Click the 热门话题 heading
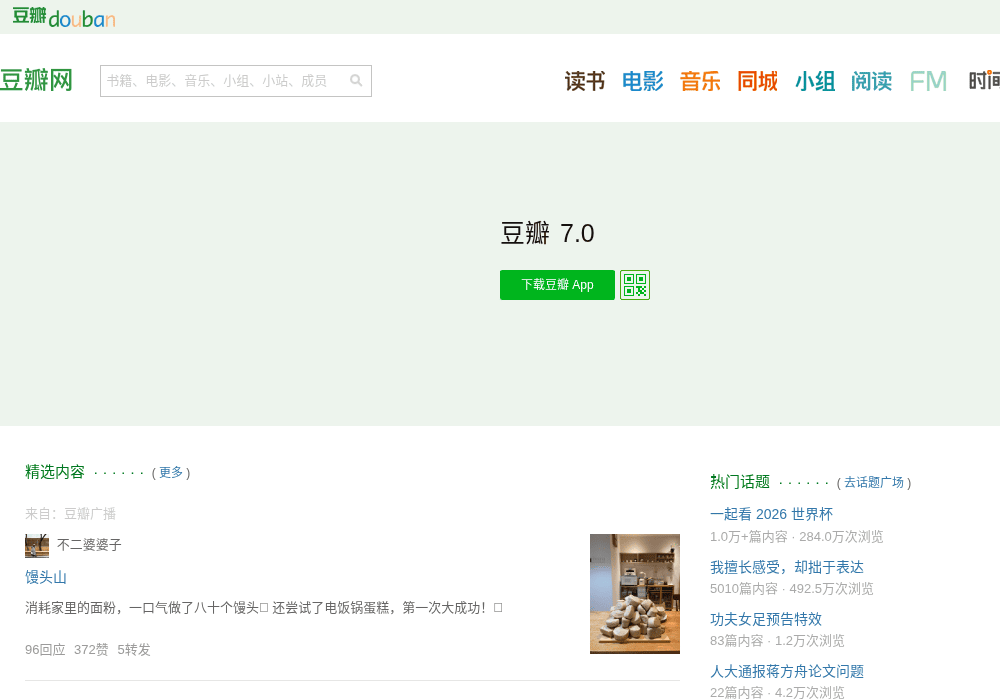The width and height of the screenshot is (1000, 700). 740,482
